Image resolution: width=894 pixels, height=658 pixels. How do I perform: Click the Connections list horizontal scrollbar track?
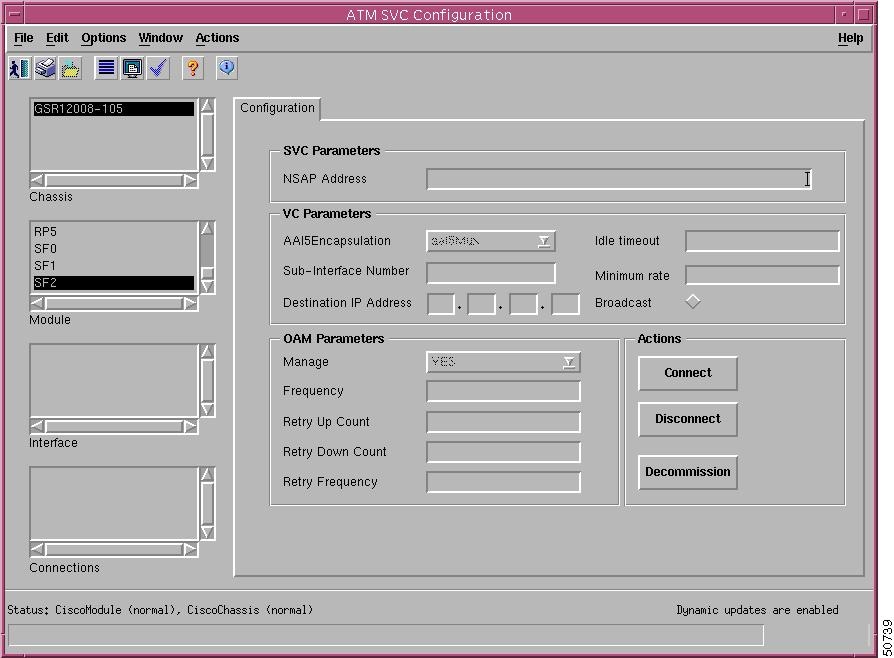[113, 549]
